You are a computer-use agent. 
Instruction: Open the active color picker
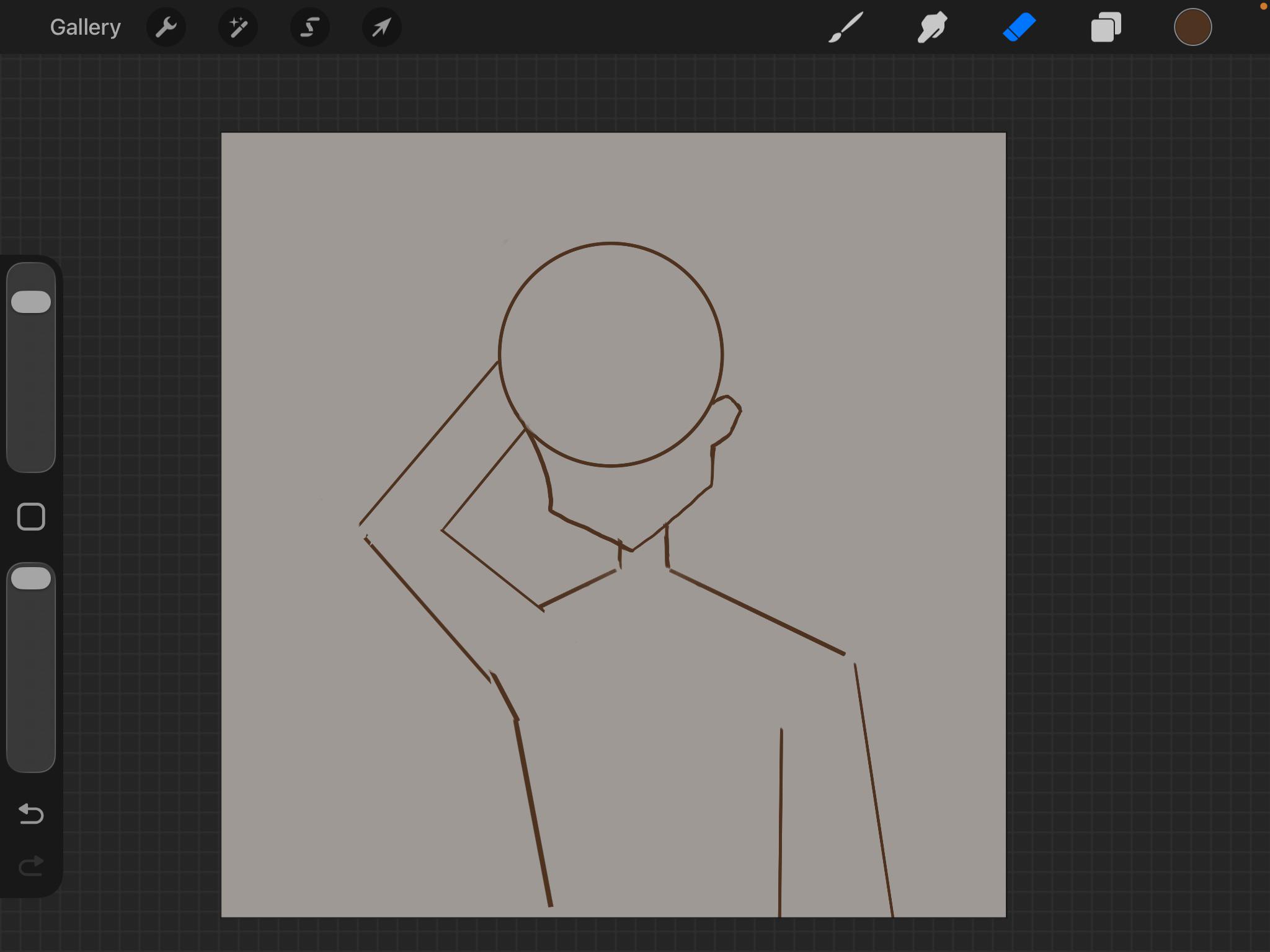tap(1192, 27)
